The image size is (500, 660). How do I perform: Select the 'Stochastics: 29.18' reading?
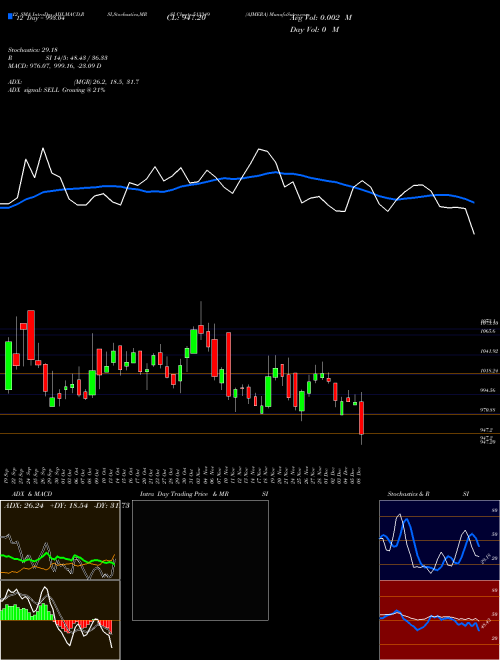(x=32, y=50)
